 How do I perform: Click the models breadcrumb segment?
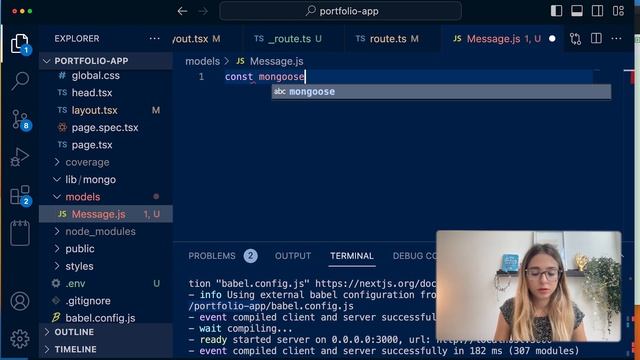tap(202, 61)
